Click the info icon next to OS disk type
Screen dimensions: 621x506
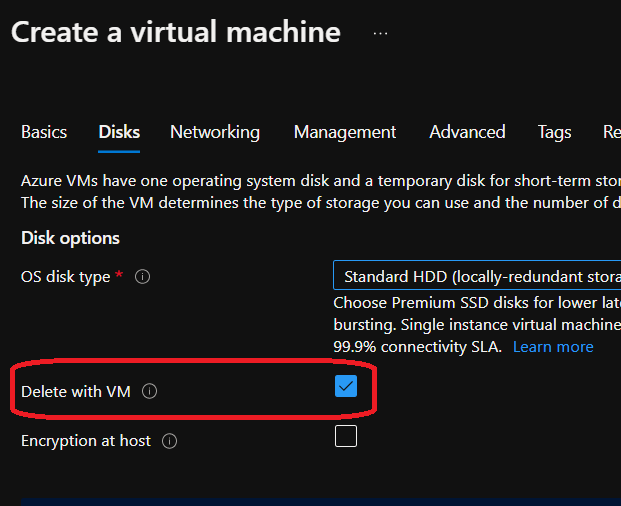(142, 277)
